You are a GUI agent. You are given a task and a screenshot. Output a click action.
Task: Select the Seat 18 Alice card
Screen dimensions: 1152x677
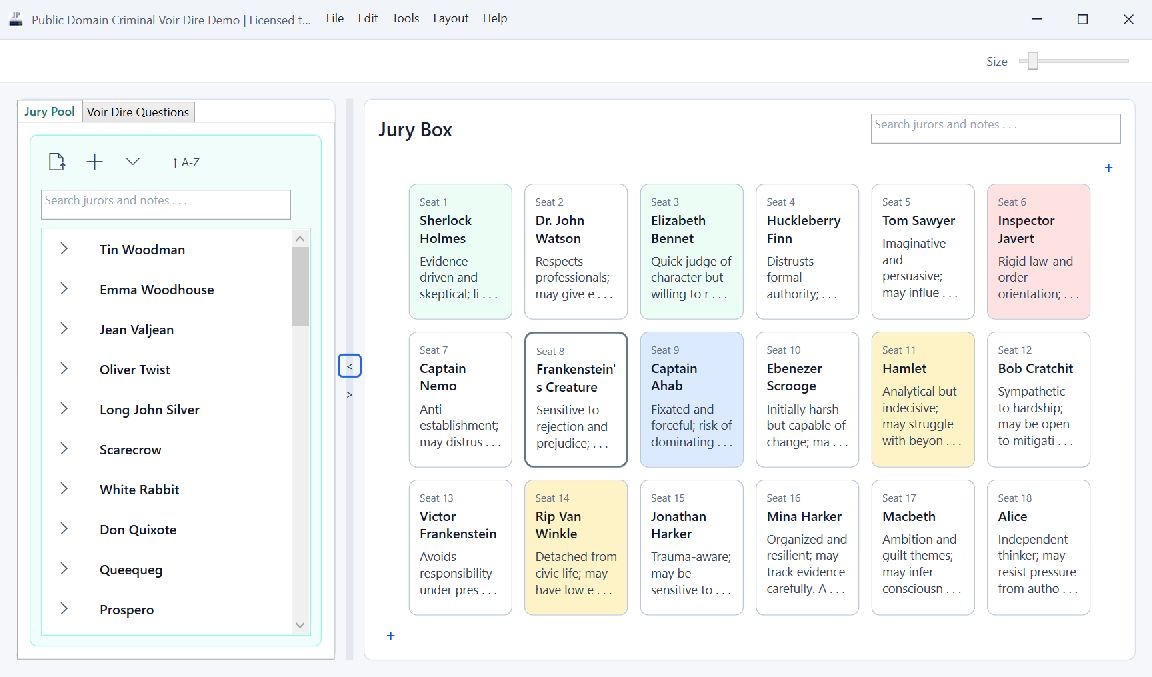pos(1039,548)
